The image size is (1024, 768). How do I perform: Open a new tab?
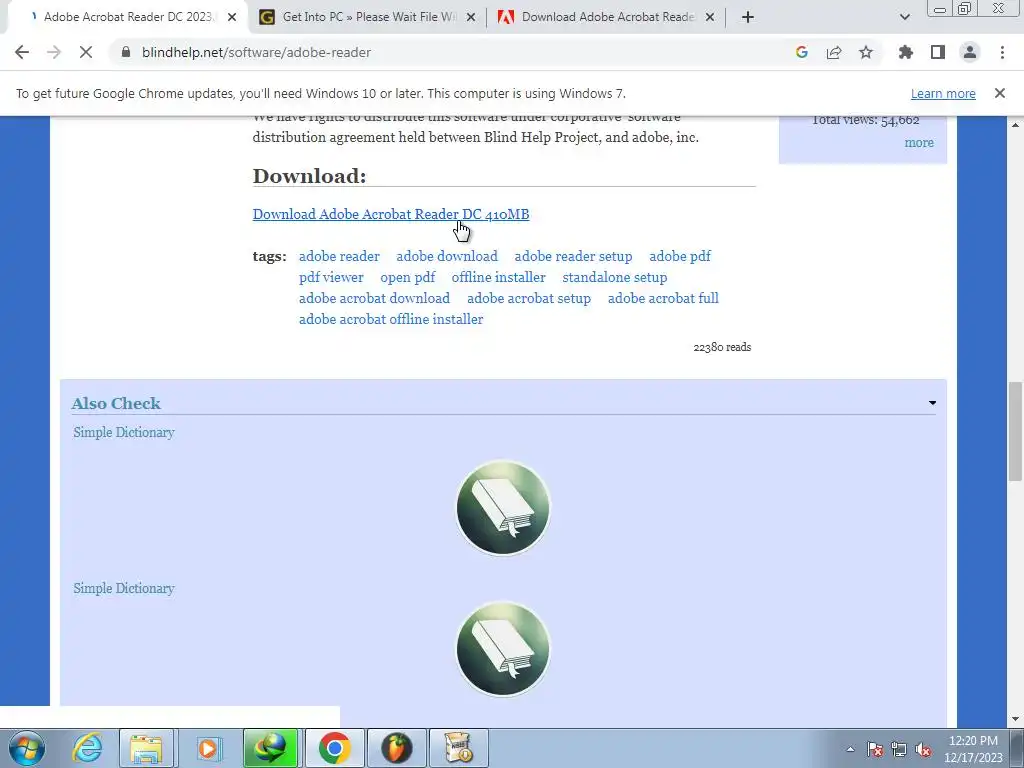(x=748, y=17)
